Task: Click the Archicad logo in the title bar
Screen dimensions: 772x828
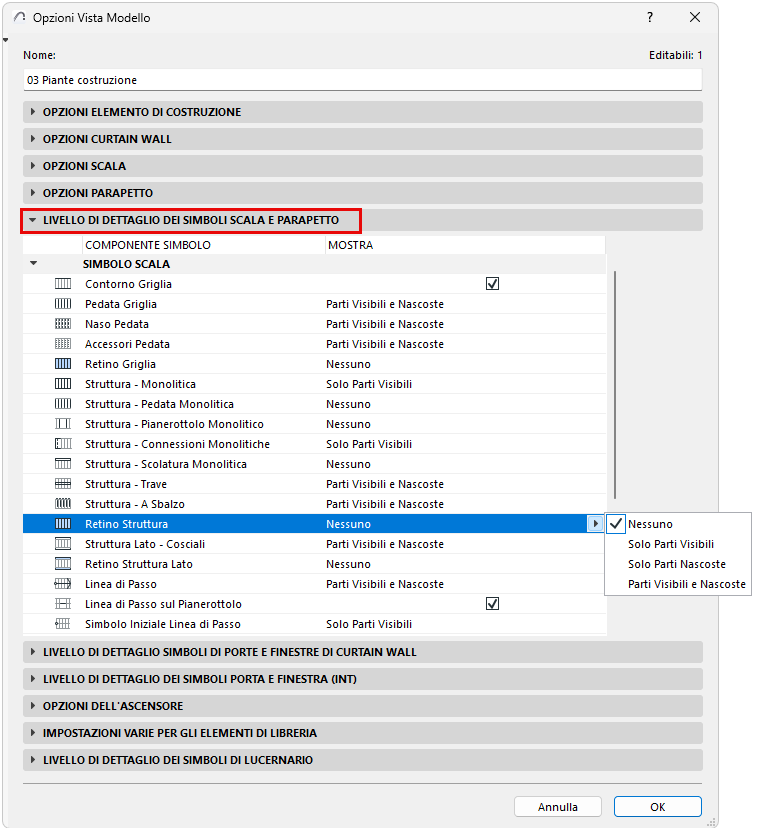Action: tap(20, 17)
